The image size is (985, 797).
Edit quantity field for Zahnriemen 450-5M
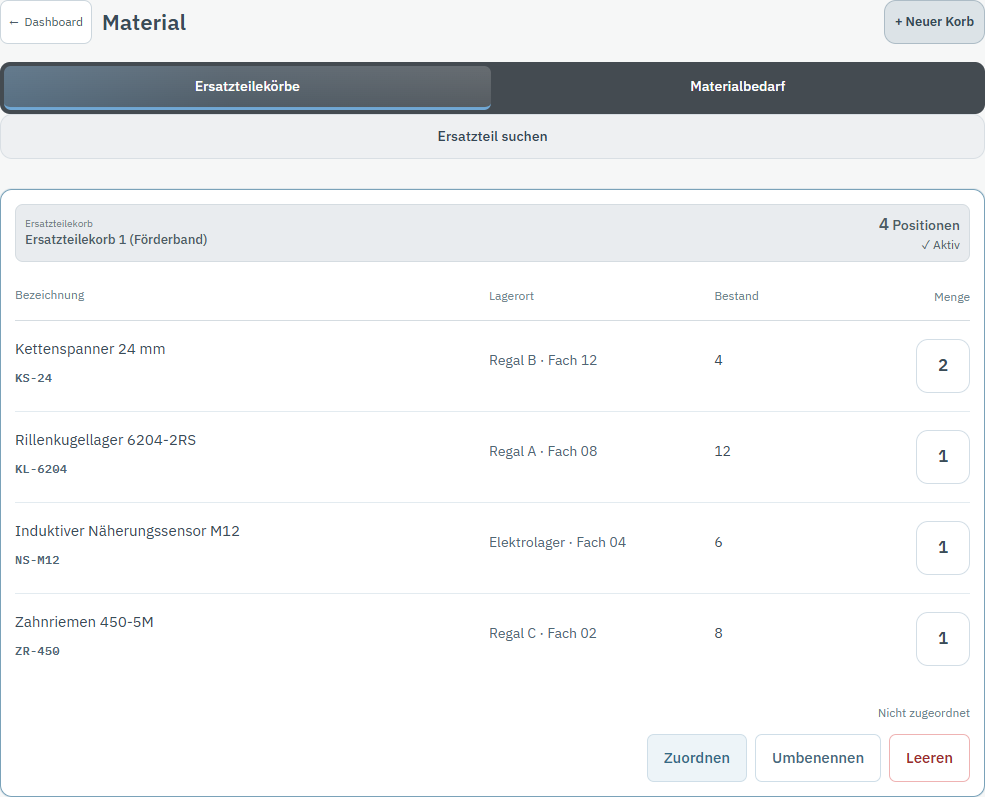point(943,639)
